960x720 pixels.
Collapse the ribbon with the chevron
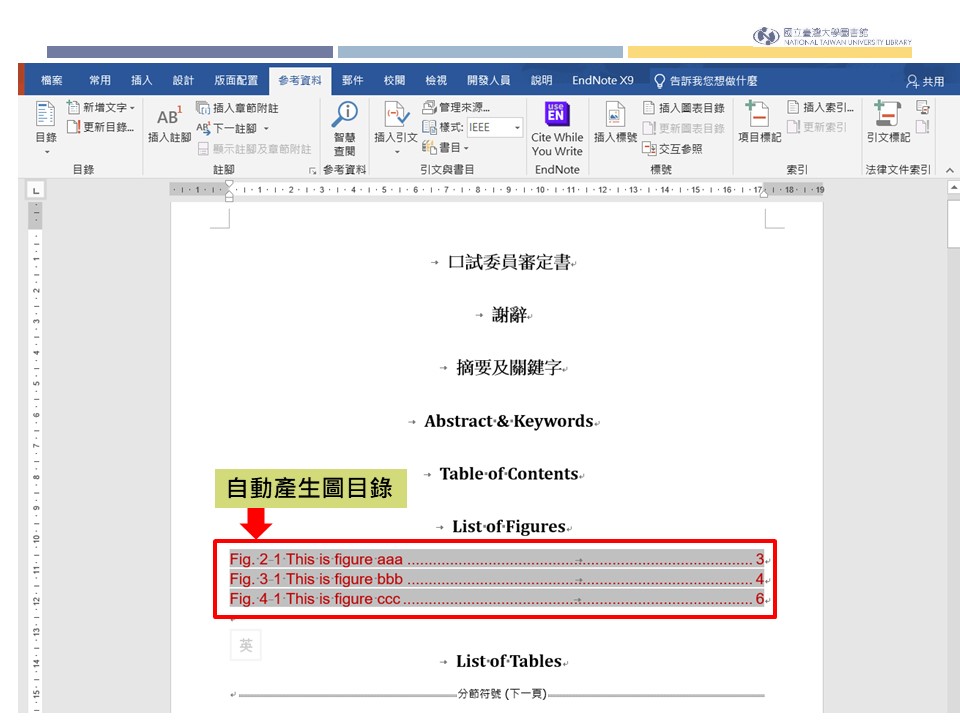[x=950, y=170]
